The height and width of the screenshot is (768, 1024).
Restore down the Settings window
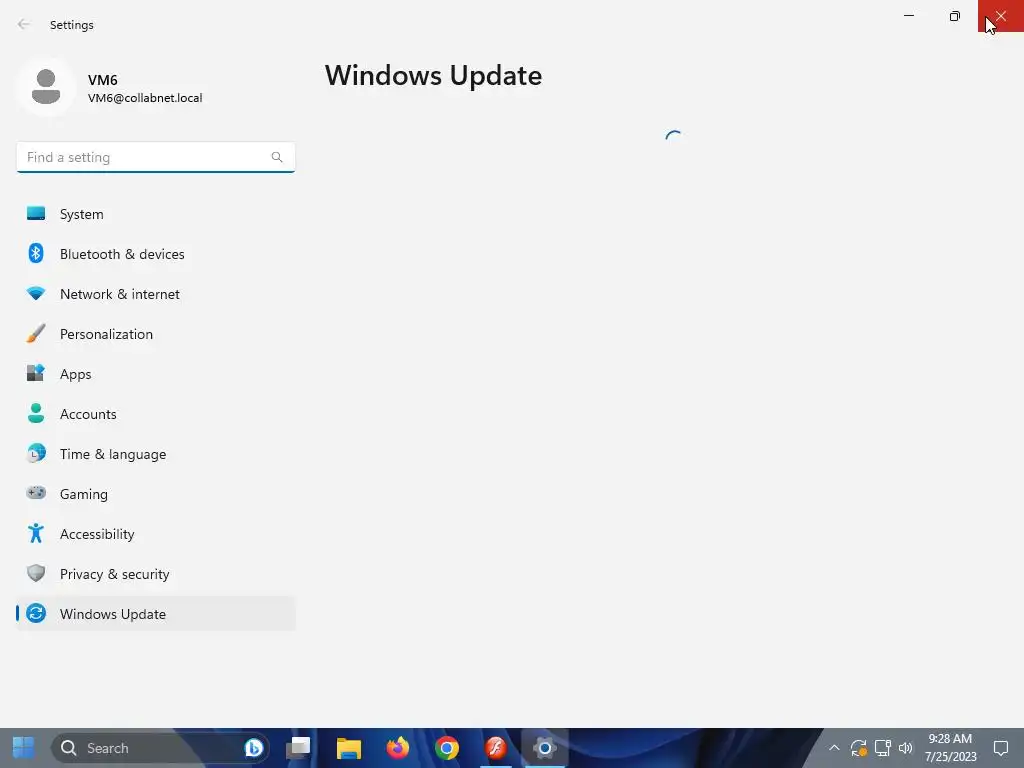[955, 16]
